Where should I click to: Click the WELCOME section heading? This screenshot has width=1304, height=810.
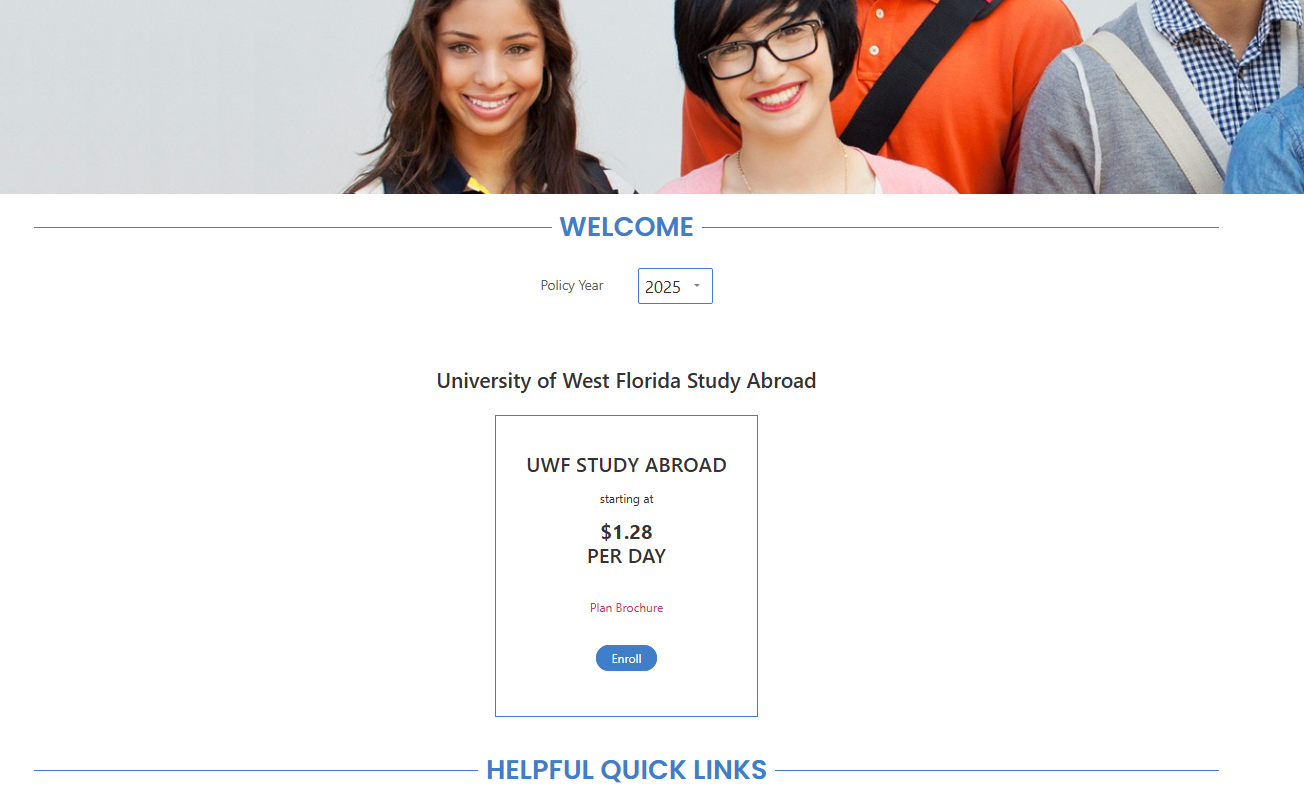(x=626, y=227)
